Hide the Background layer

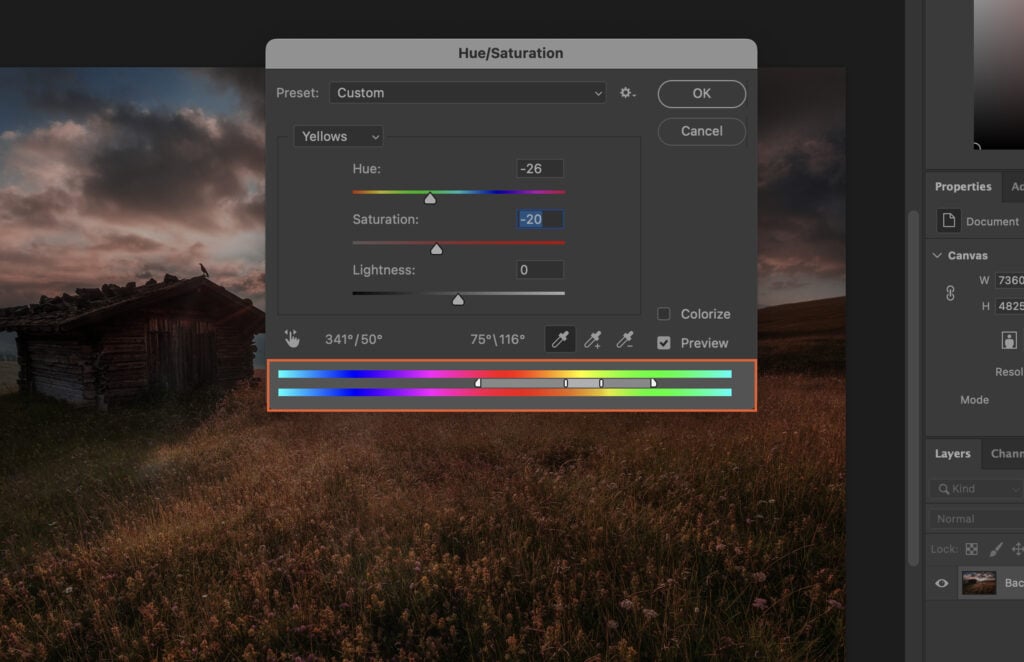pyautogui.click(x=940, y=583)
